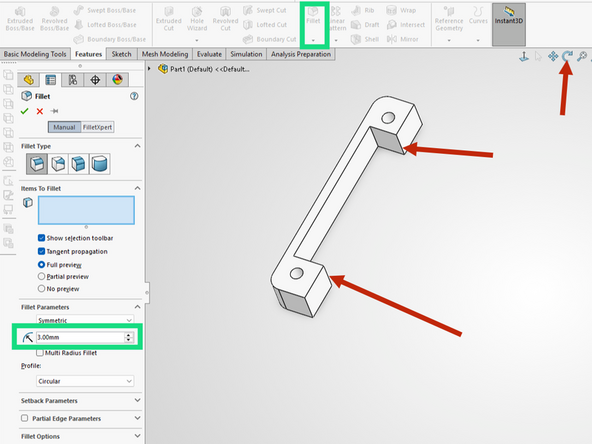Image resolution: width=592 pixels, height=444 pixels.
Task: Expand Part1 flyout tree arrow
Action: 150,69
